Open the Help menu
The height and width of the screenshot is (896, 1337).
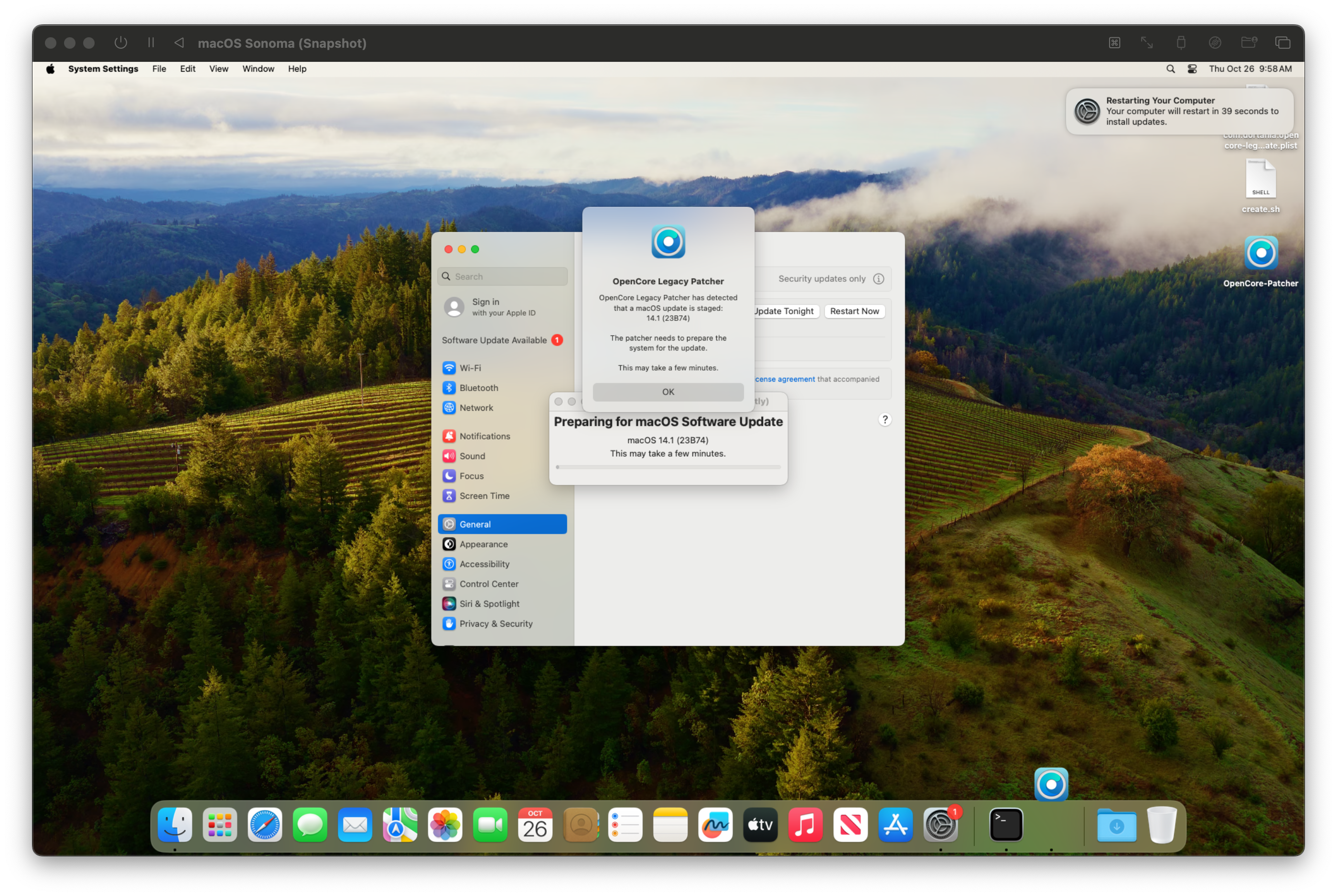[297, 69]
